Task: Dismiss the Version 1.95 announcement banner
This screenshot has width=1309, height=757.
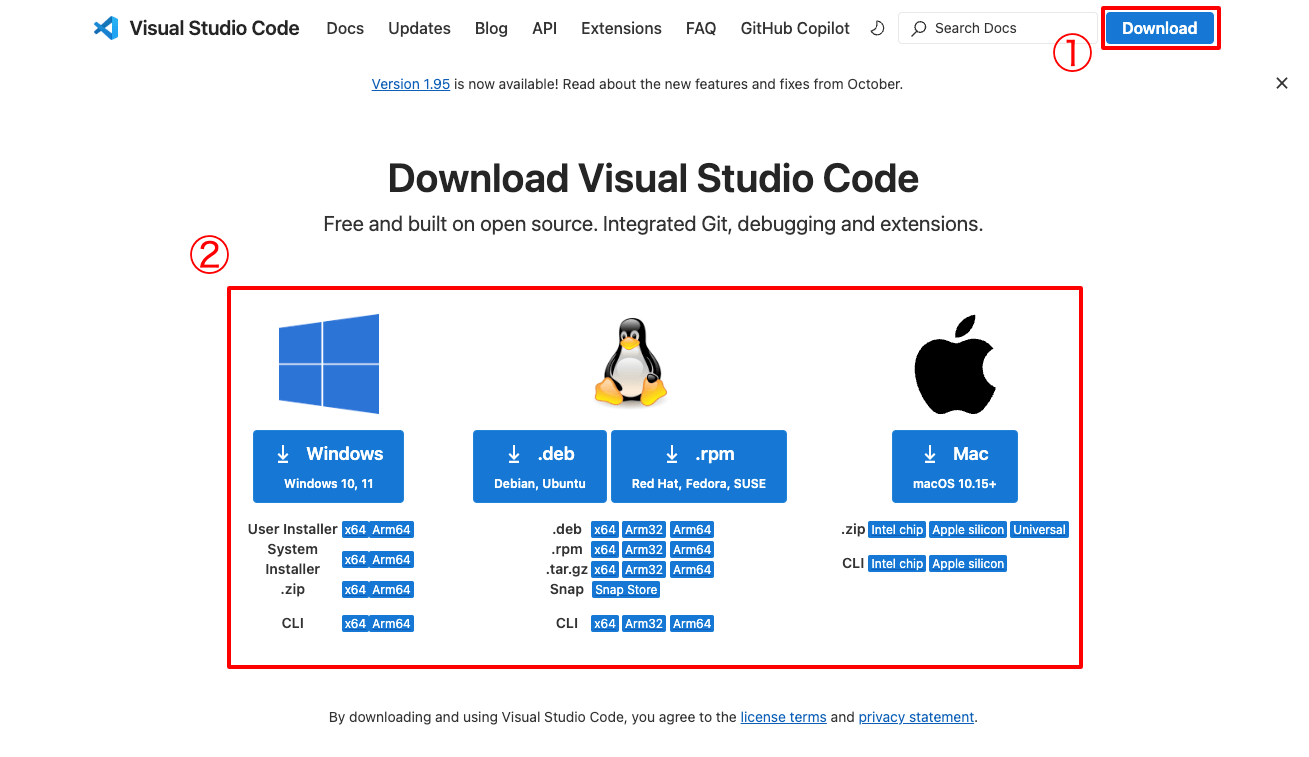Action: pos(1282,83)
